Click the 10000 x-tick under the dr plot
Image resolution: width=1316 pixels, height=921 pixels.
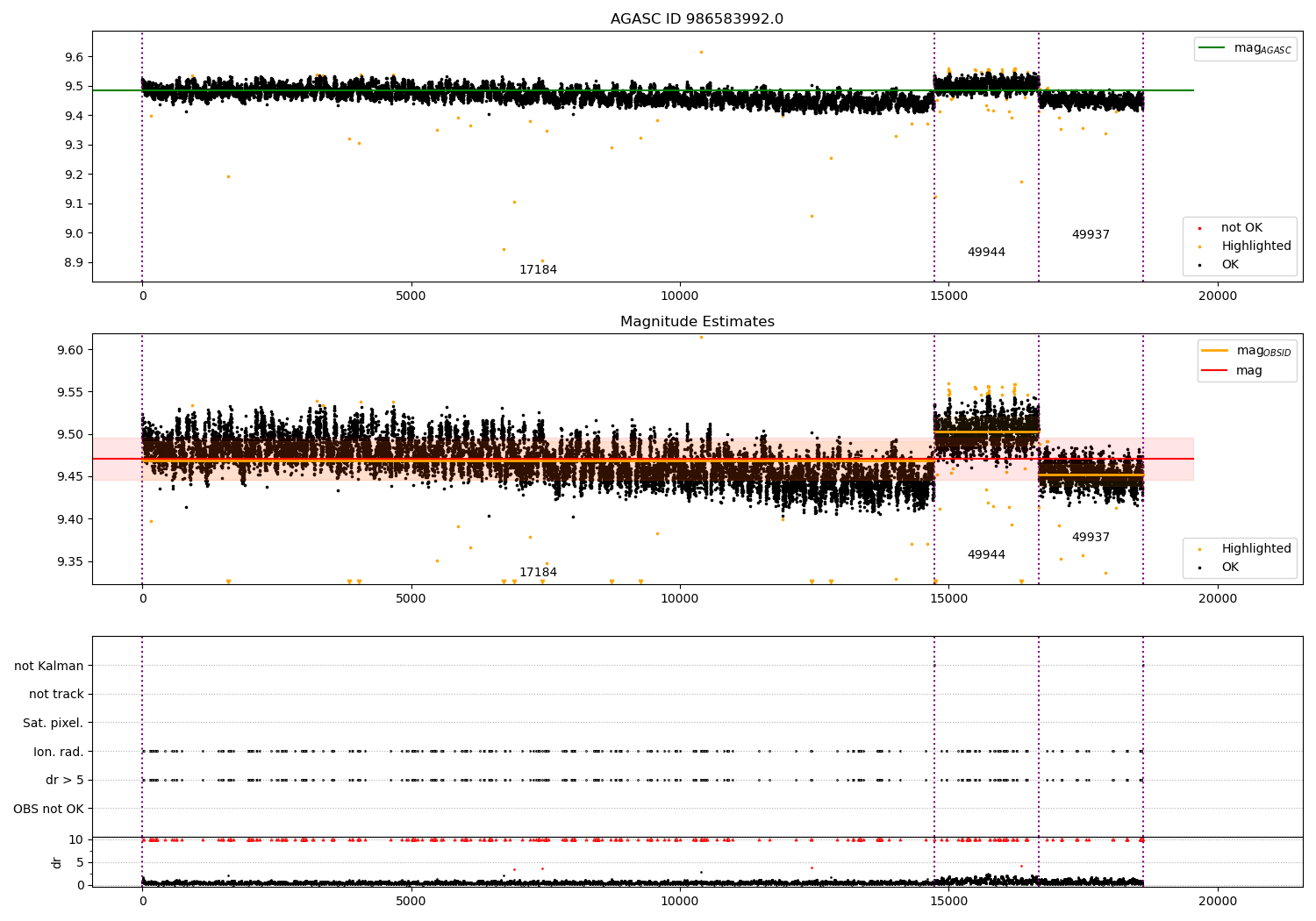point(680,902)
